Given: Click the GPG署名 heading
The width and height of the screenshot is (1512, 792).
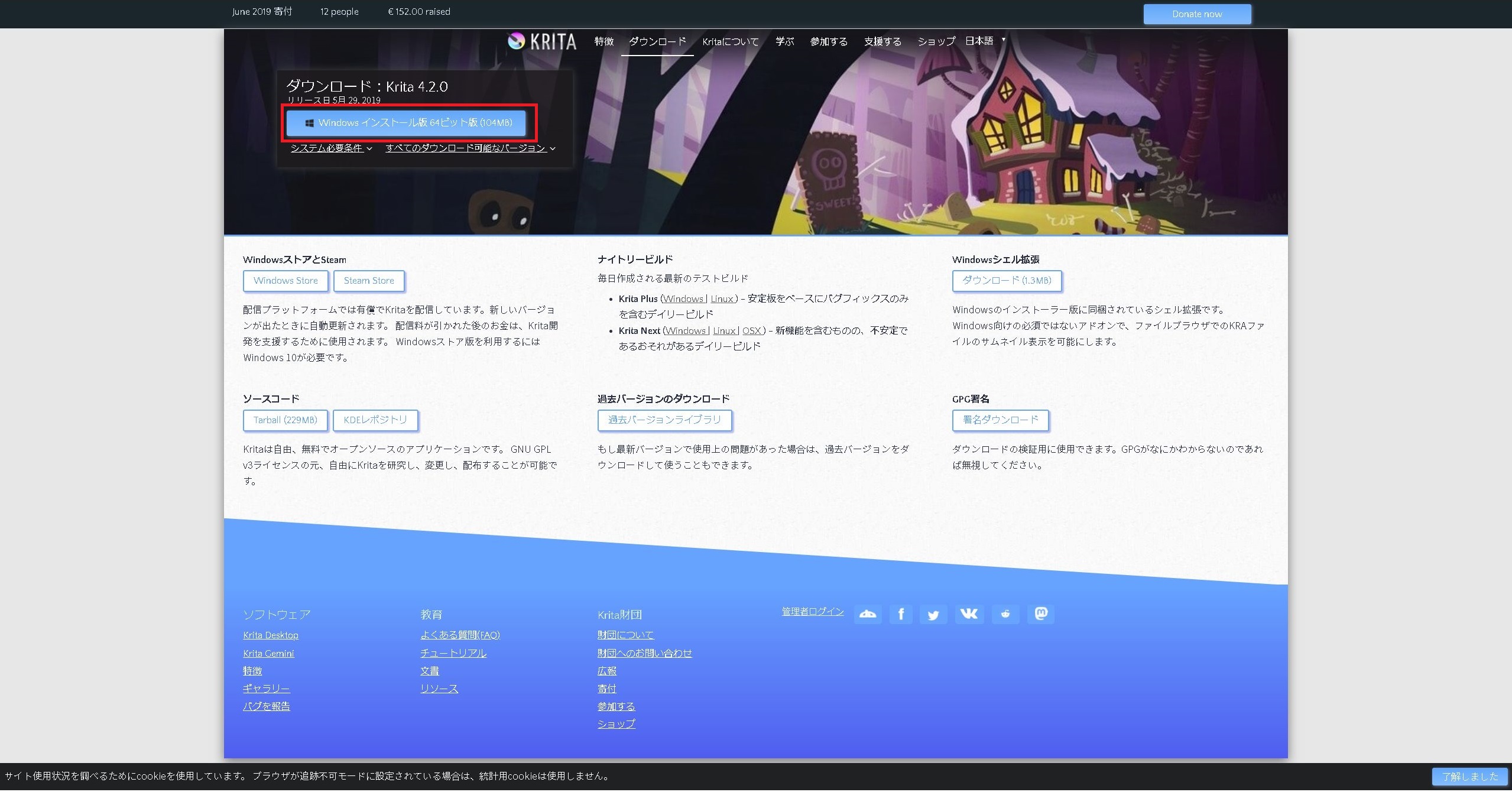Looking at the screenshot, I should pyautogui.click(x=971, y=399).
